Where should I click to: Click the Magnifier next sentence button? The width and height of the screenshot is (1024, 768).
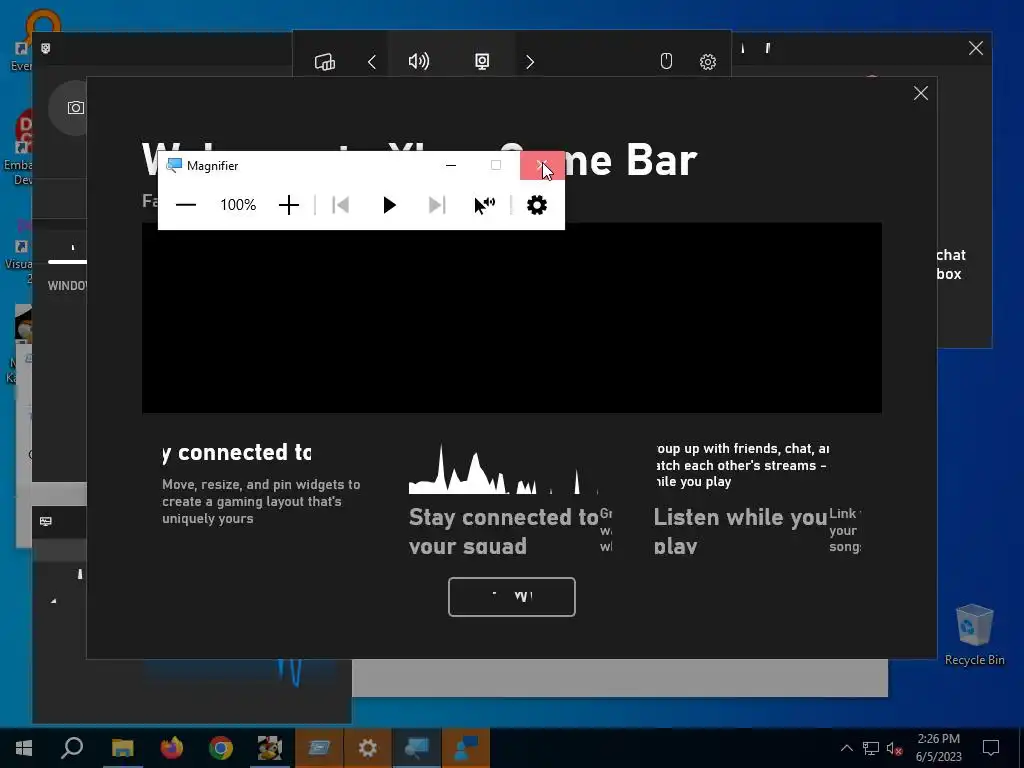click(437, 205)
